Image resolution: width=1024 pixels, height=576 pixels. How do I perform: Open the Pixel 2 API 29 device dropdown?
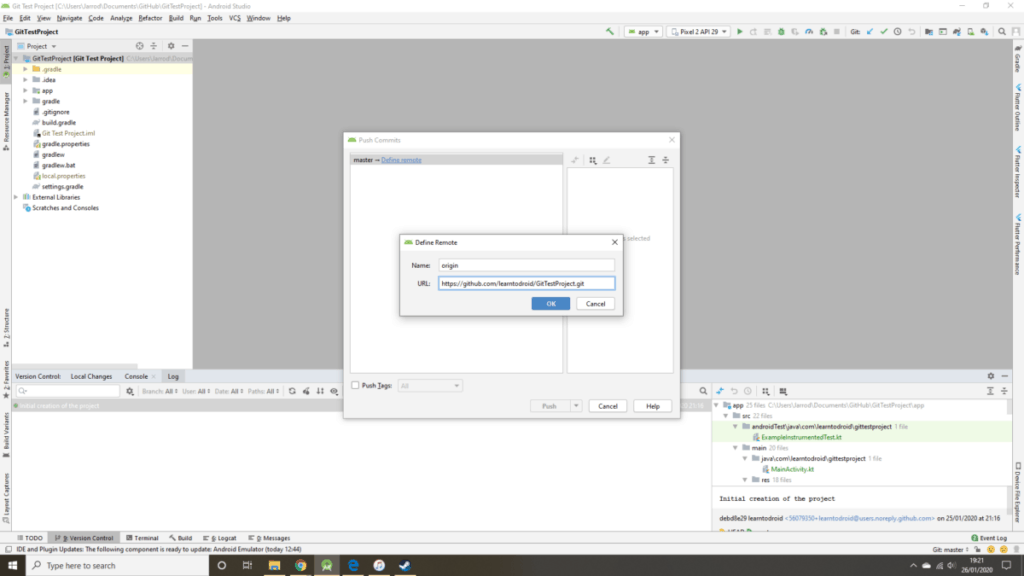point(698,32)
